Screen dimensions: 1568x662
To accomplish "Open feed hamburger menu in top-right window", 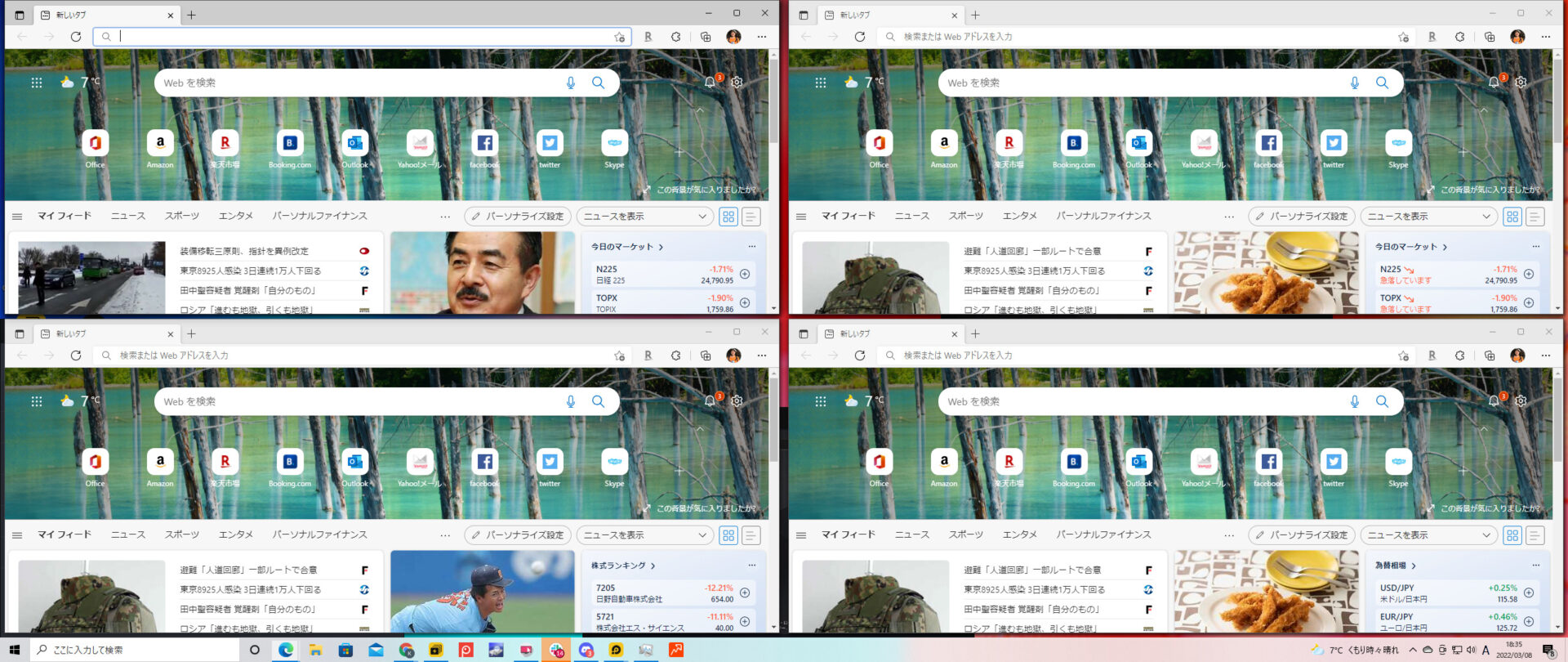I will point(801,217).
